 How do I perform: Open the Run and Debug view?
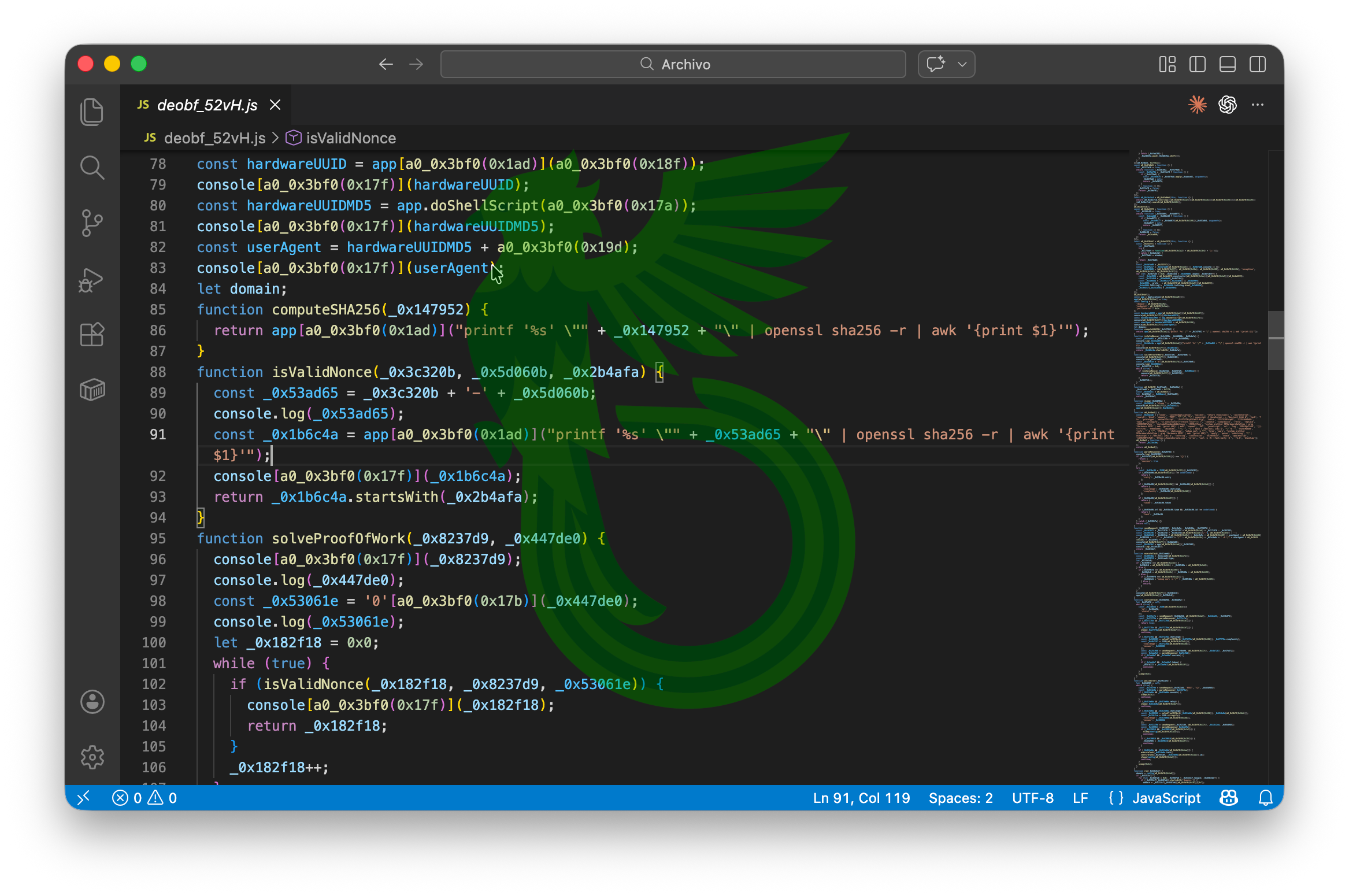coord(92,280)
